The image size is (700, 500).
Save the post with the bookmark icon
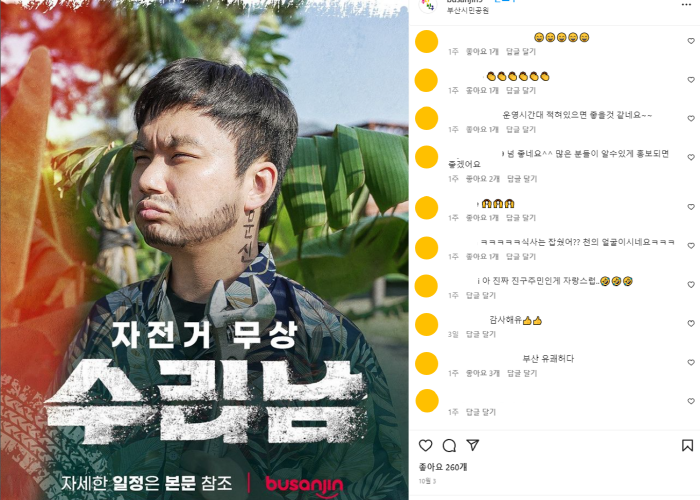(x=688, y=445)
